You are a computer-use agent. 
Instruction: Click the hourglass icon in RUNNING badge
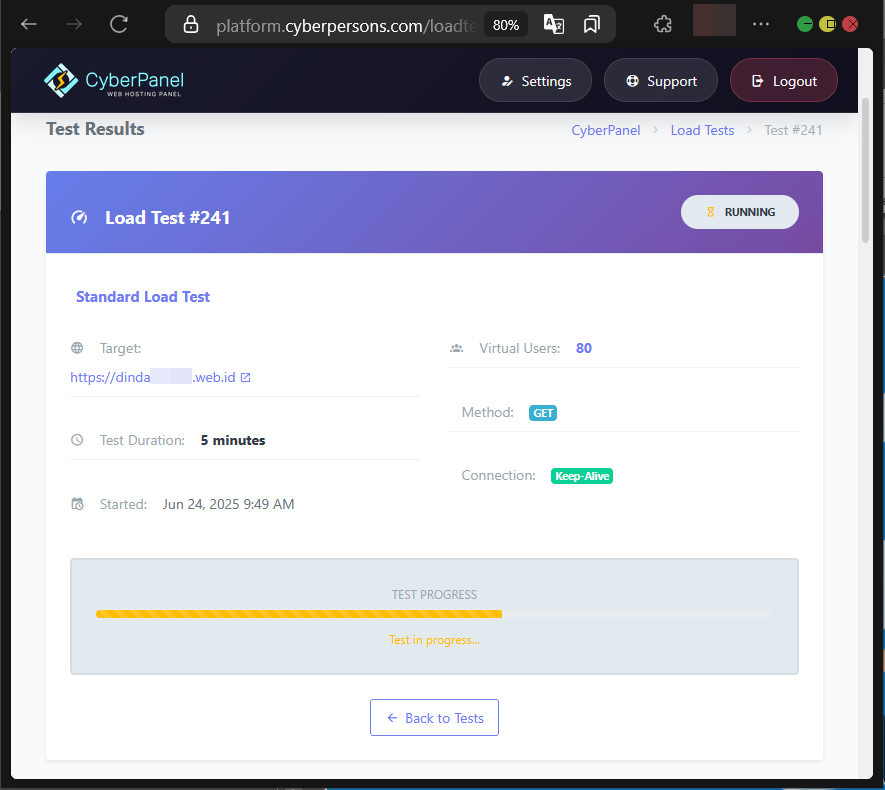click(711, 212)
